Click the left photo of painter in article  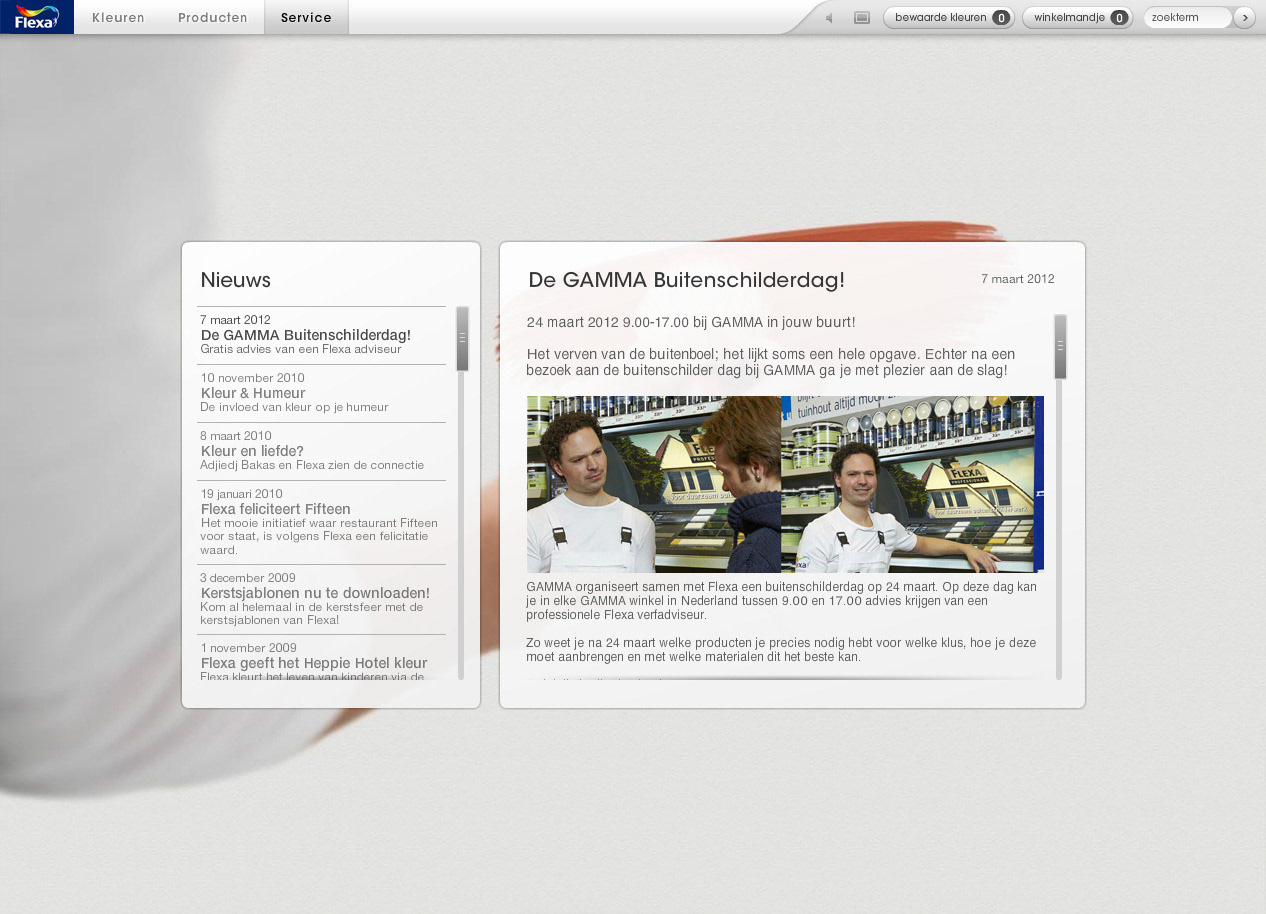point(654,484)
